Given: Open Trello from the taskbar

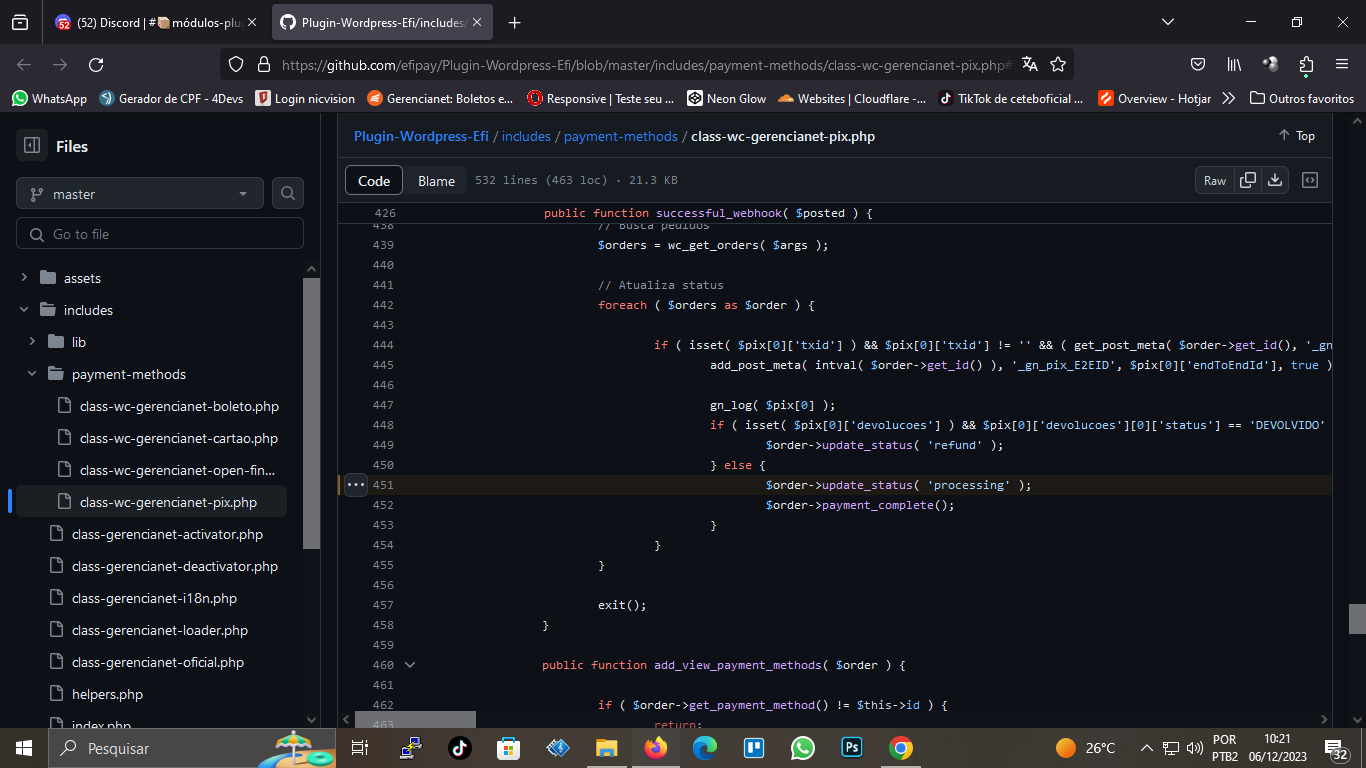Looking at the screenshot, I should pos(754,748).
